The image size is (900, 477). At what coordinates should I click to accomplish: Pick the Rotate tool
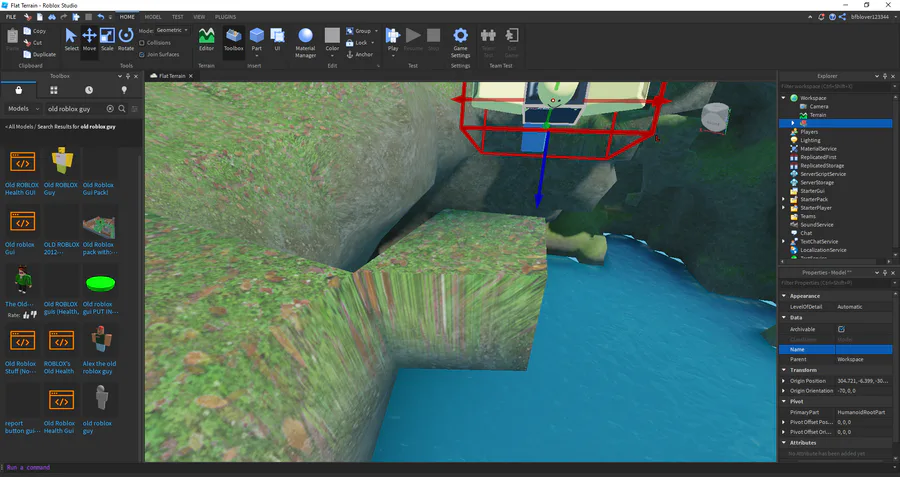coord(126,40)
